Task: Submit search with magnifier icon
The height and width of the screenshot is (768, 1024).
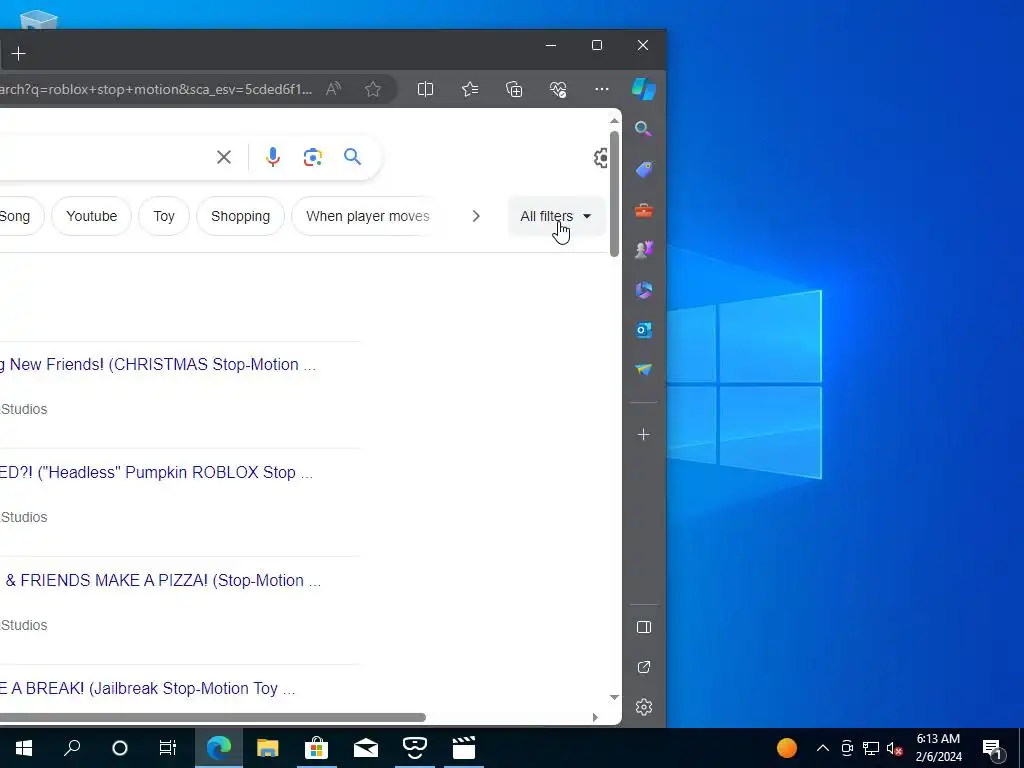Action: click(353, 157)
